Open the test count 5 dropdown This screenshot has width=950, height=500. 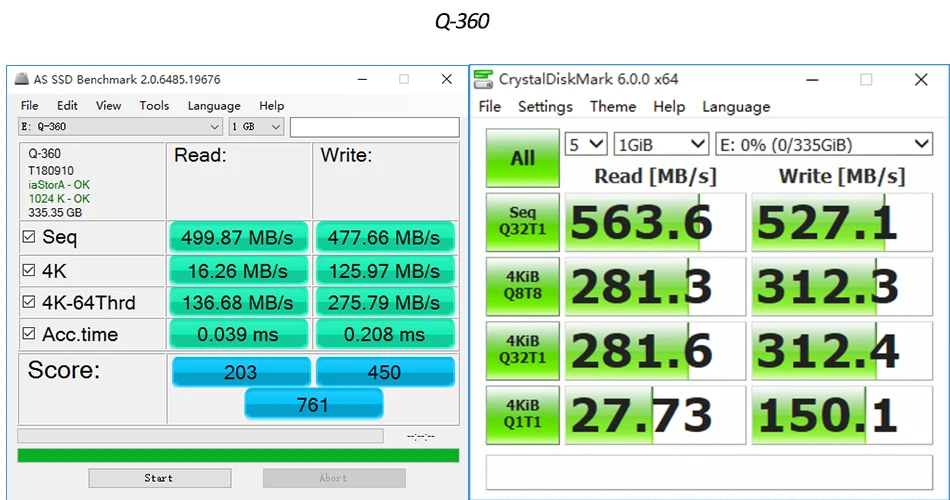(585, 144)
